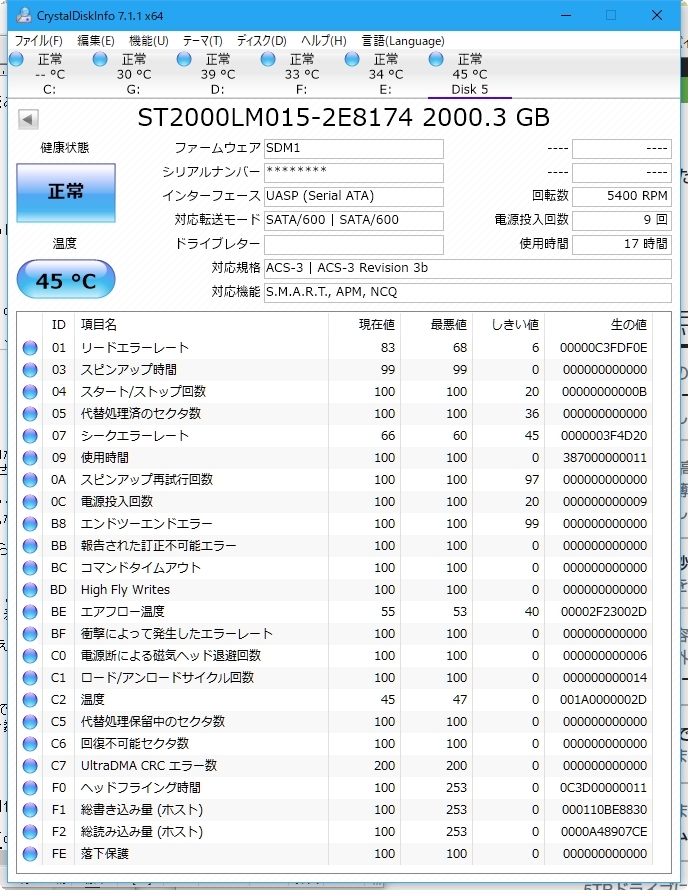Click status orb for BC コマンドタイムアウト
Viewport: 688px width, 890px height.
[x=30, y=568]
